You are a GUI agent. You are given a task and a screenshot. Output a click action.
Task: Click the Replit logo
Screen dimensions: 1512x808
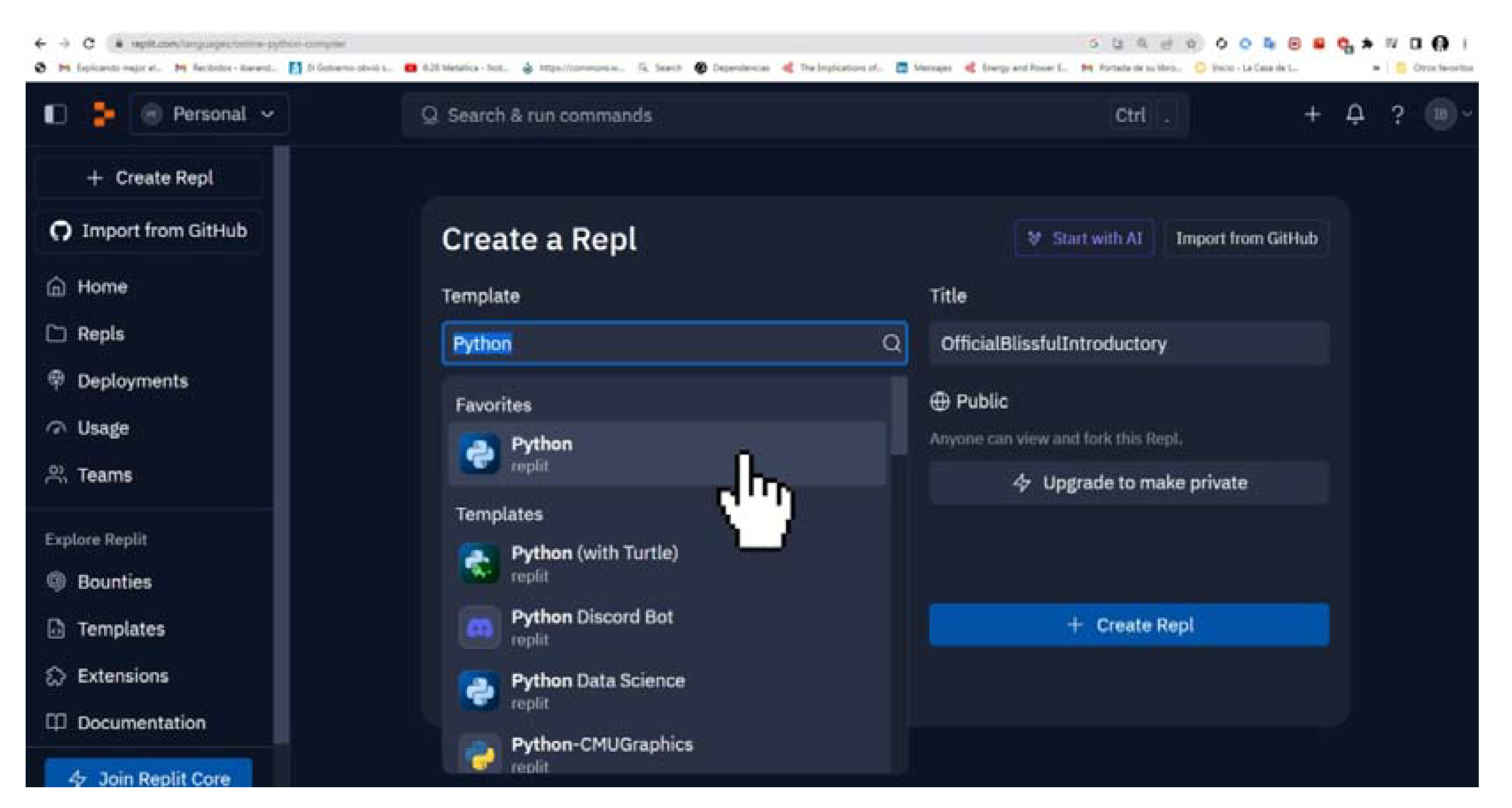pos(104,114)
